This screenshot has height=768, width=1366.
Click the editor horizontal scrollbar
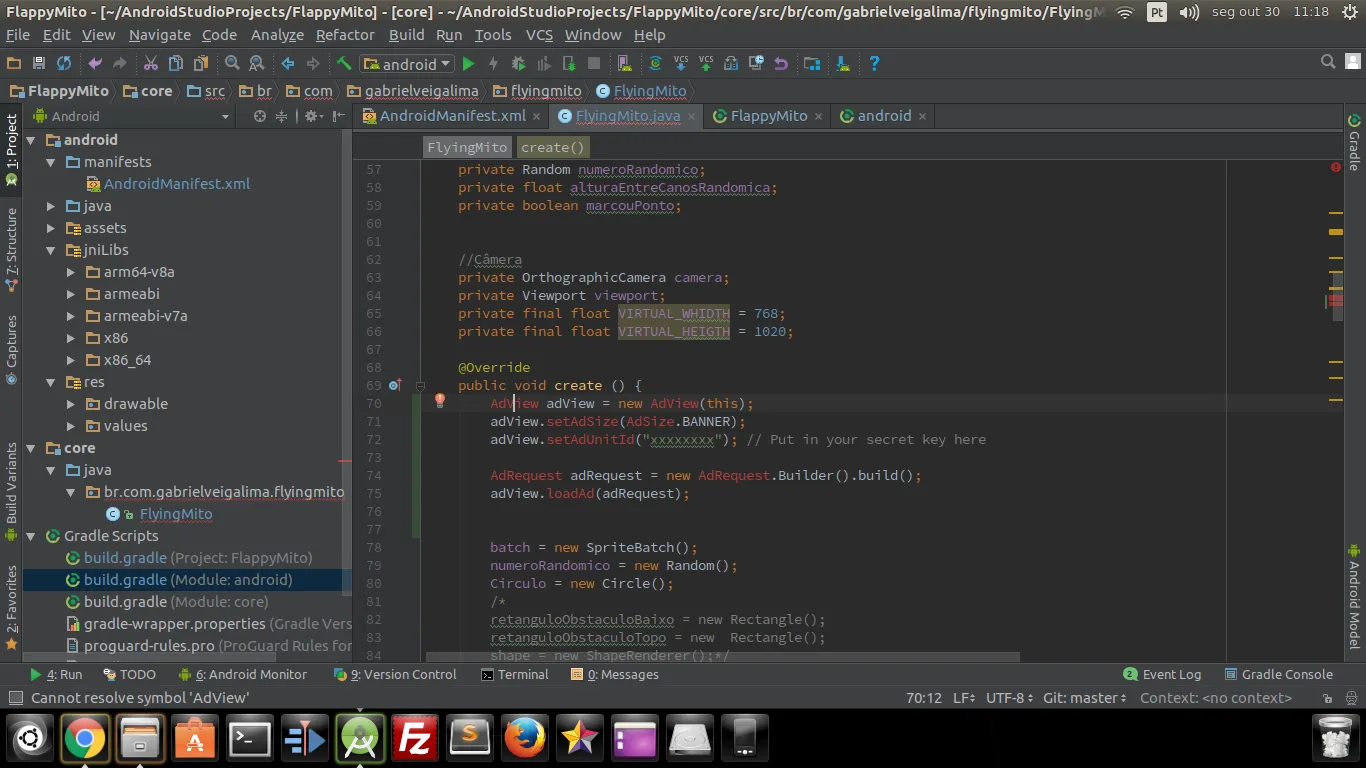pyautogui.click(x=722, y=658)
